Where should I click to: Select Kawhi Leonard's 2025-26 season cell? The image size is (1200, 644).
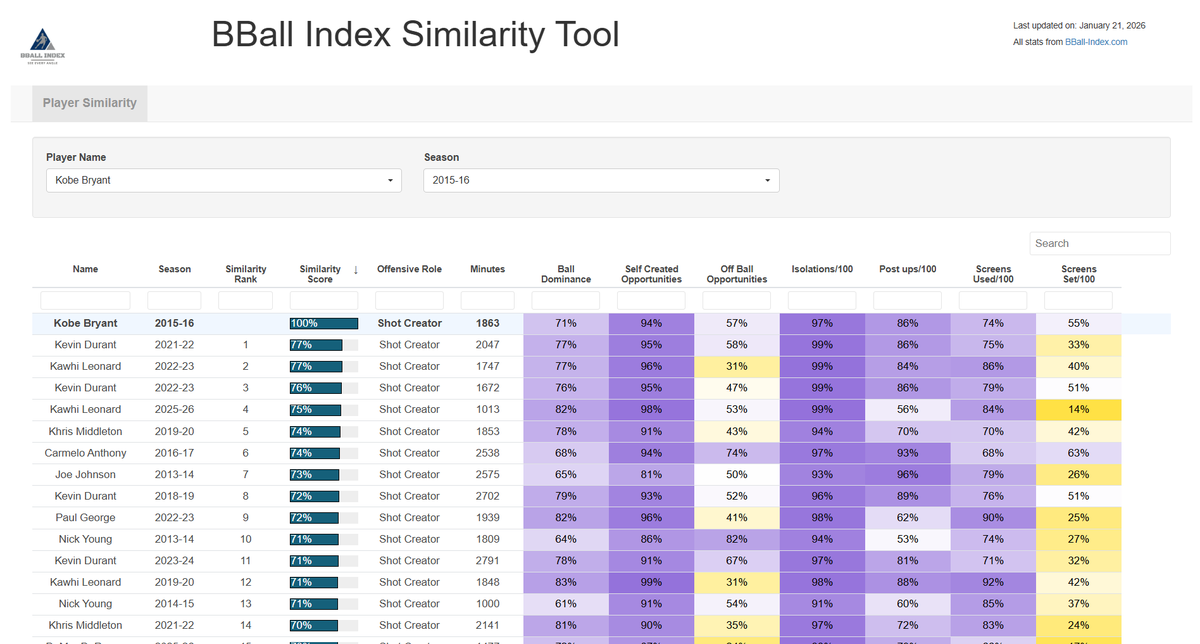(x=174, y=409)
